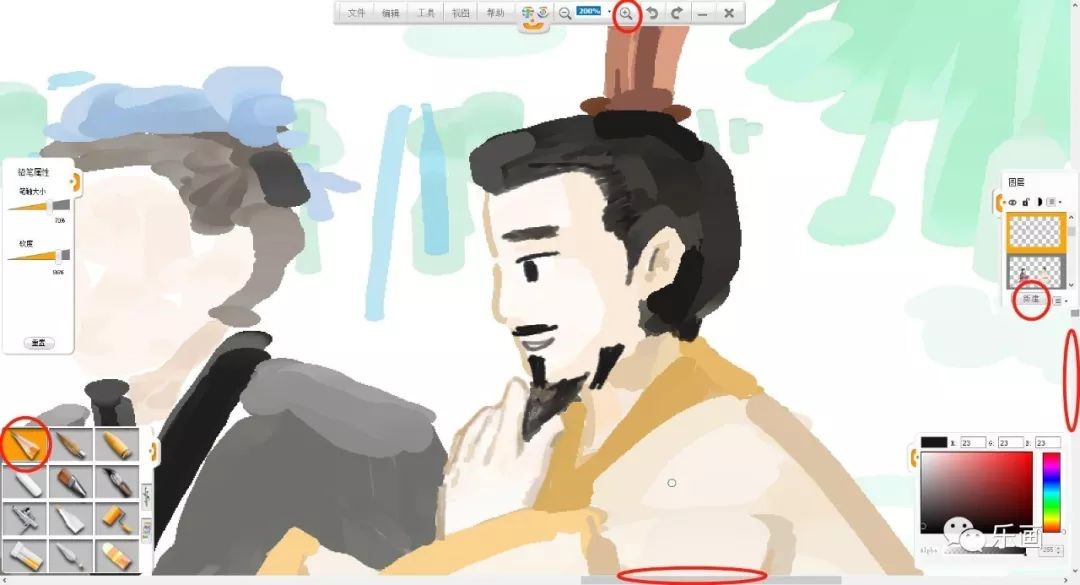
Task: Select the ink fountain pen tool
Action: (x=117, y=482)
